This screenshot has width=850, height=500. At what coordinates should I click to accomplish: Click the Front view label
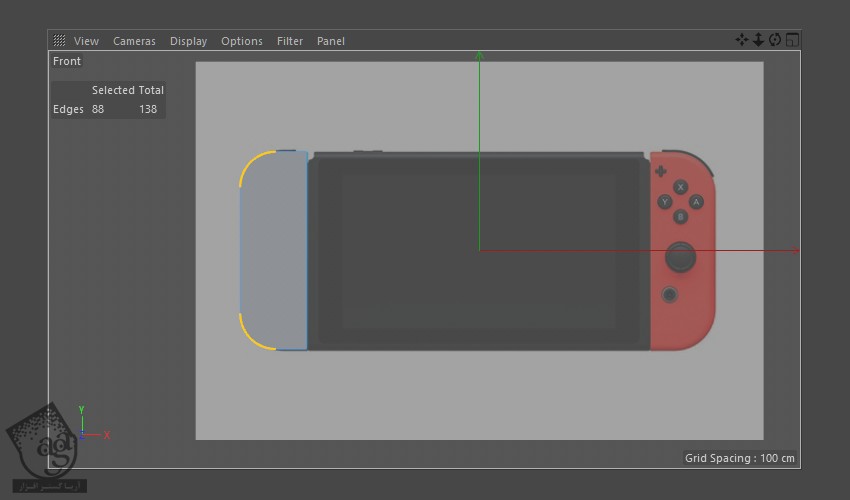point(67,61)
